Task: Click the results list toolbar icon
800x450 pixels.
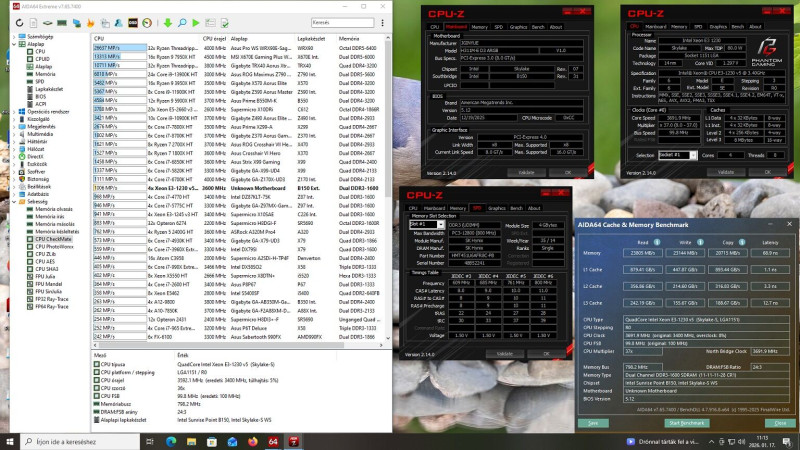Action: click(210, 23)
